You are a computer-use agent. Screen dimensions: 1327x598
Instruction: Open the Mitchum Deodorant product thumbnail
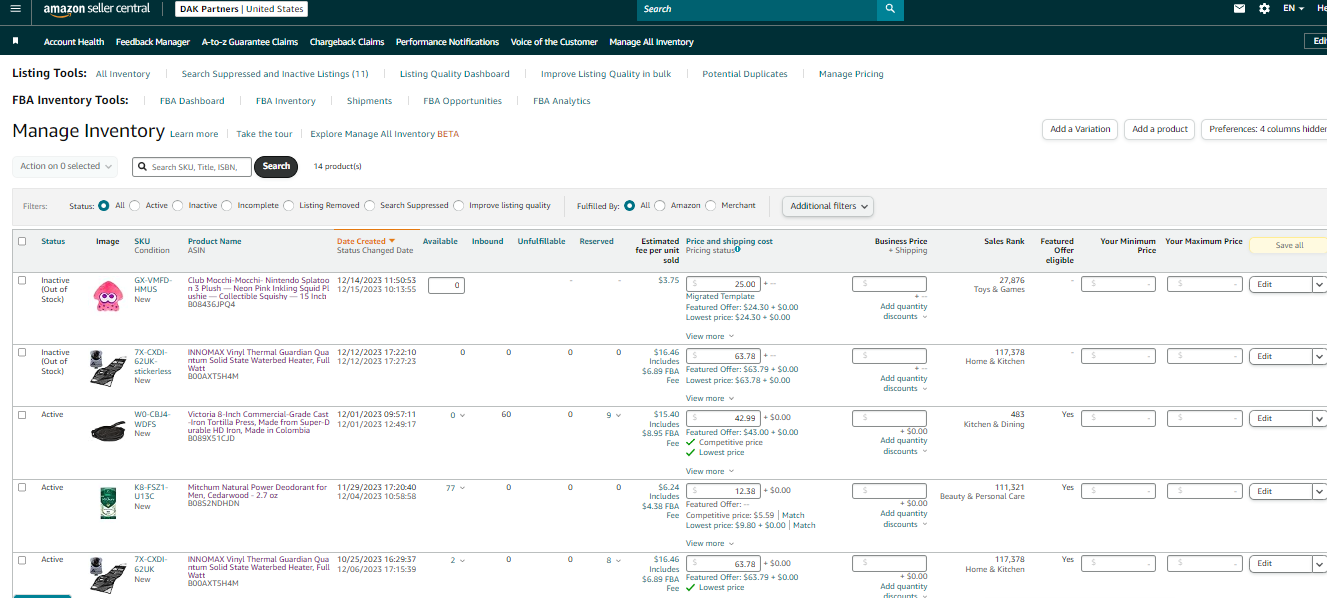(107, 502)
